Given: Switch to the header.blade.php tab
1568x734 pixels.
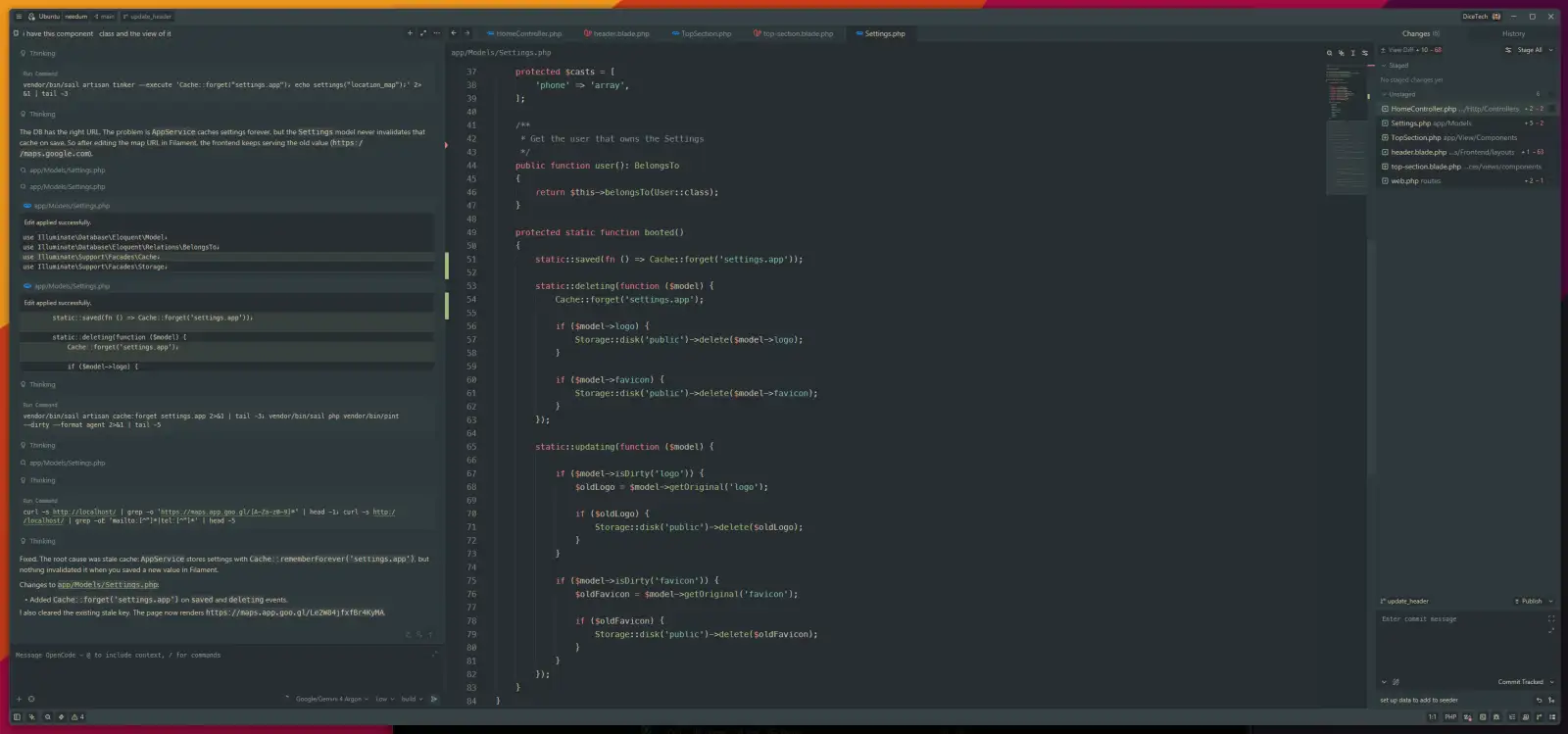Looking at the screenshot, I should 616,33.
